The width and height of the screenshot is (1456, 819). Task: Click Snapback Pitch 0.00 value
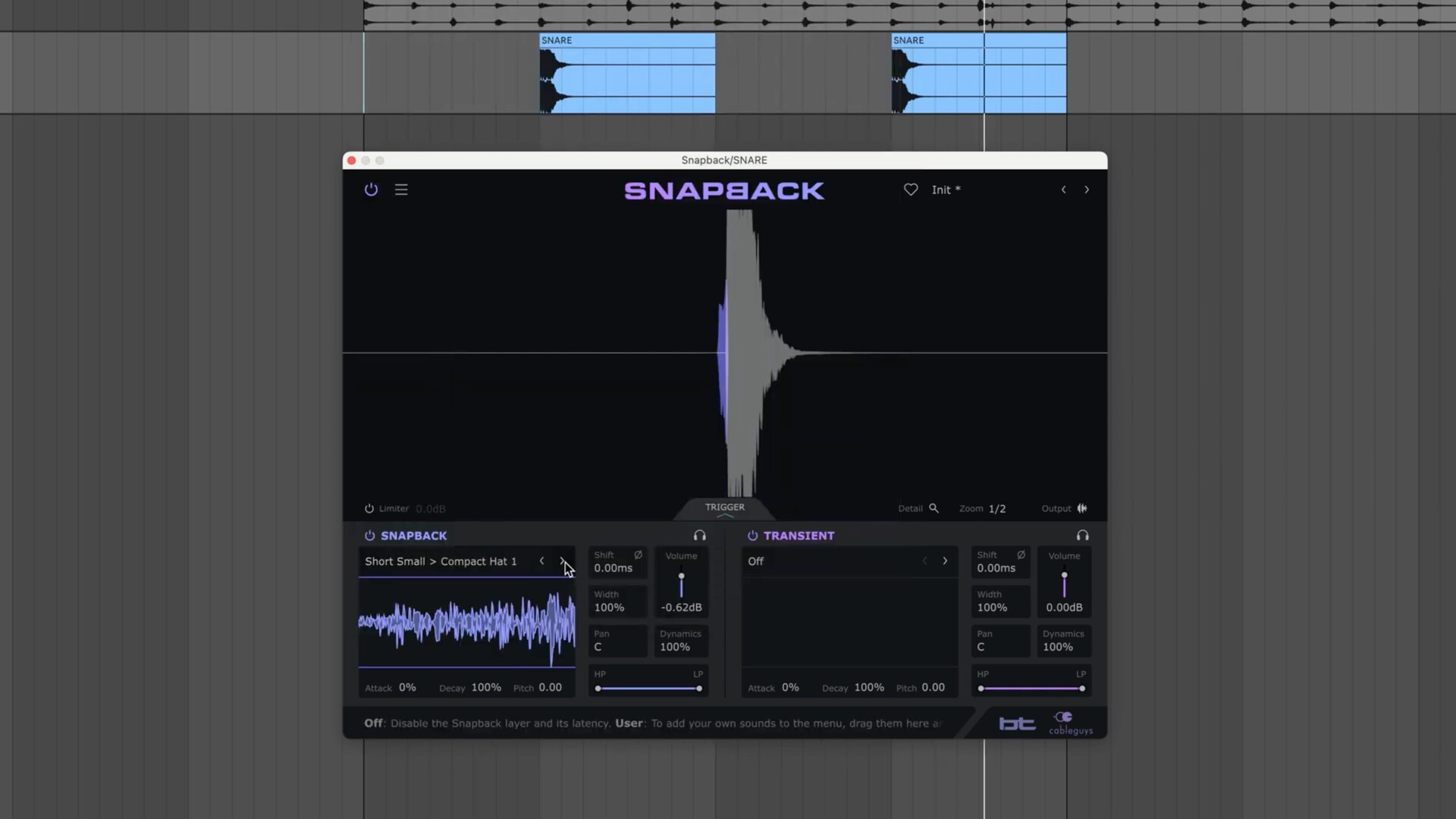550,688
